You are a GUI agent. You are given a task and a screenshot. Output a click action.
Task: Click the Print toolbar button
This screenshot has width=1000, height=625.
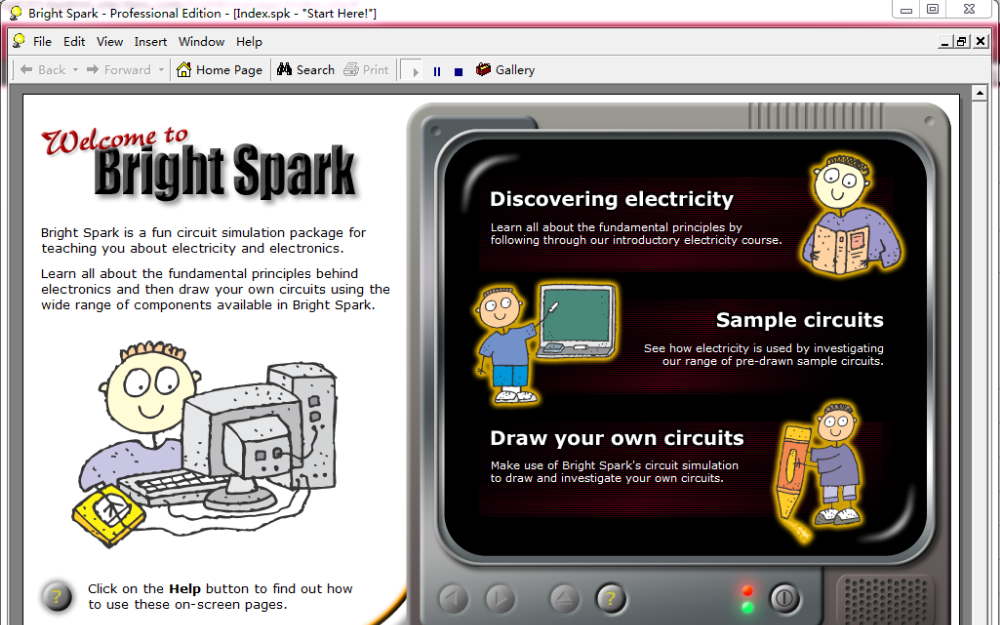pyautogui.click(x=366, y=70)
